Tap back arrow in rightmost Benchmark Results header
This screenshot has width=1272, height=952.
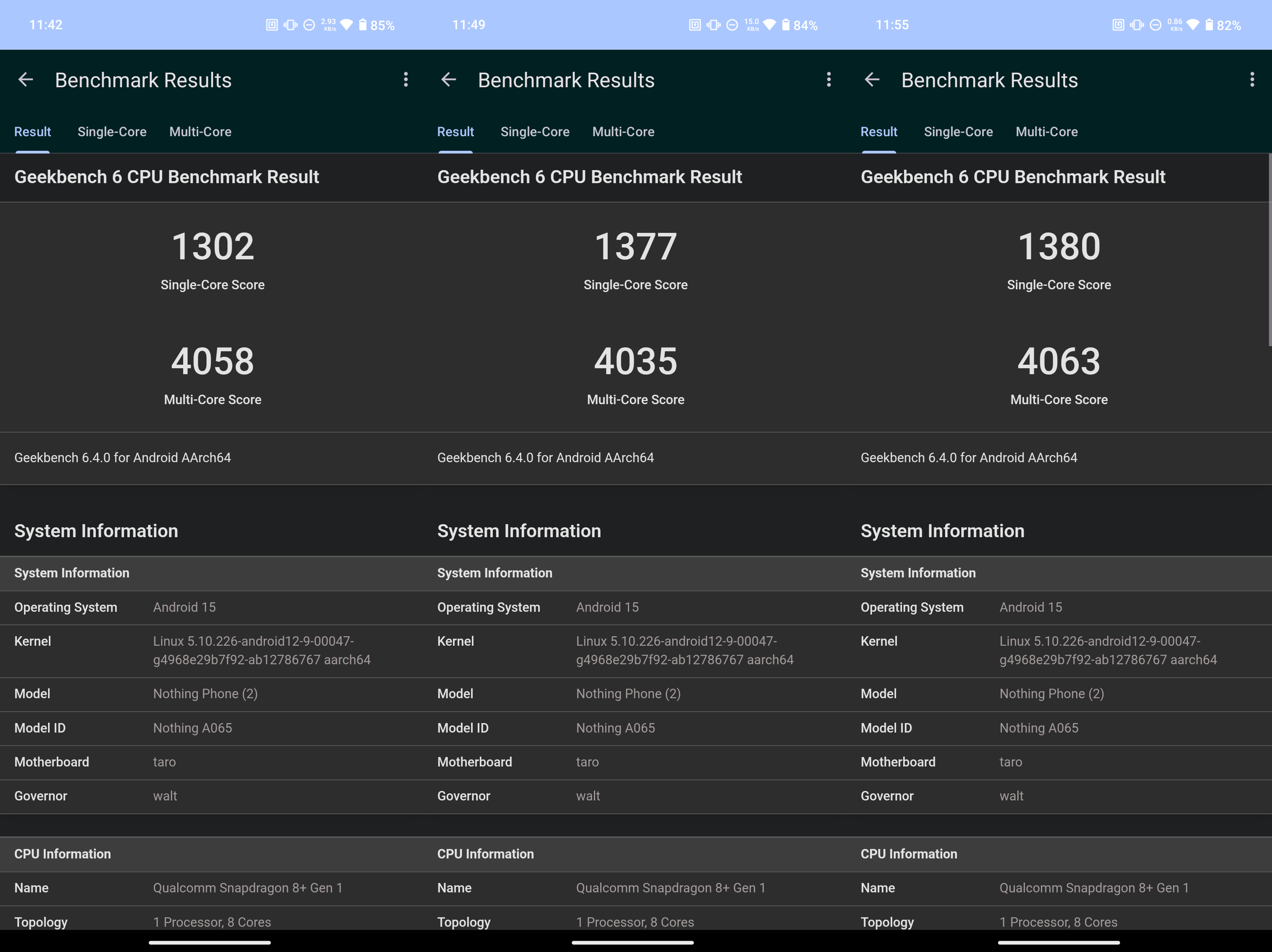pos(872,79)
